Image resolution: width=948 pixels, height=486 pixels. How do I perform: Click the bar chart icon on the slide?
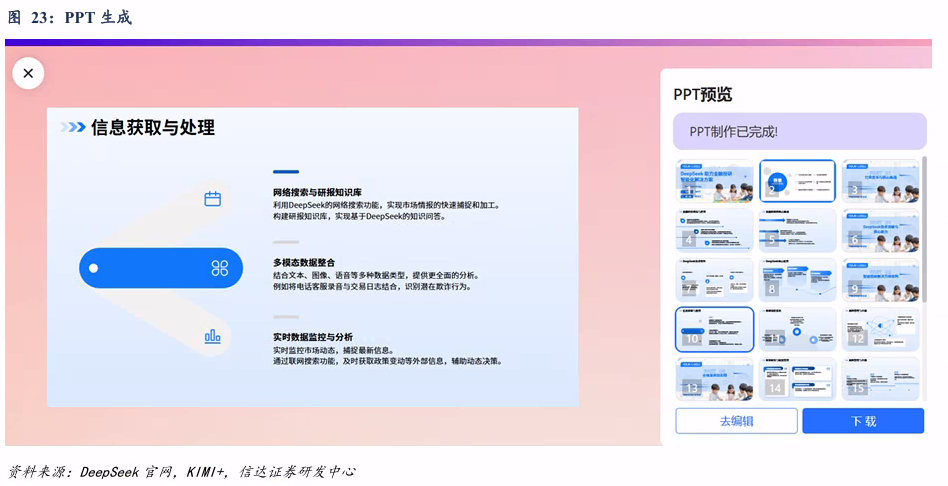(212, 337)
